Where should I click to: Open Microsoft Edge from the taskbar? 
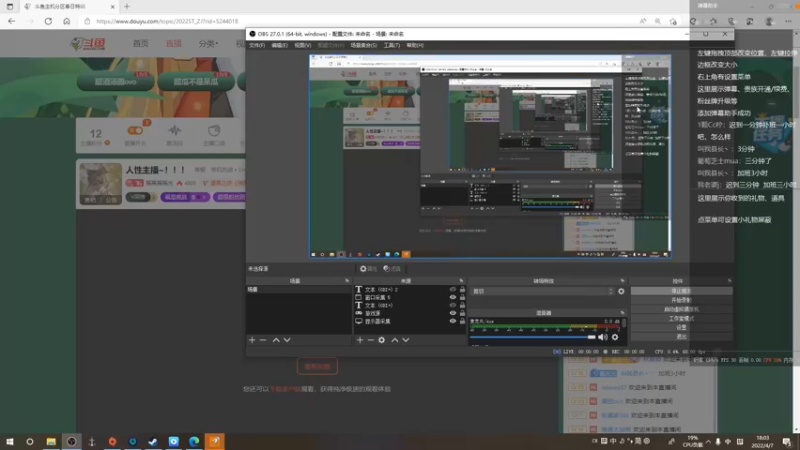pyautogui.click(x=194, y=442)
